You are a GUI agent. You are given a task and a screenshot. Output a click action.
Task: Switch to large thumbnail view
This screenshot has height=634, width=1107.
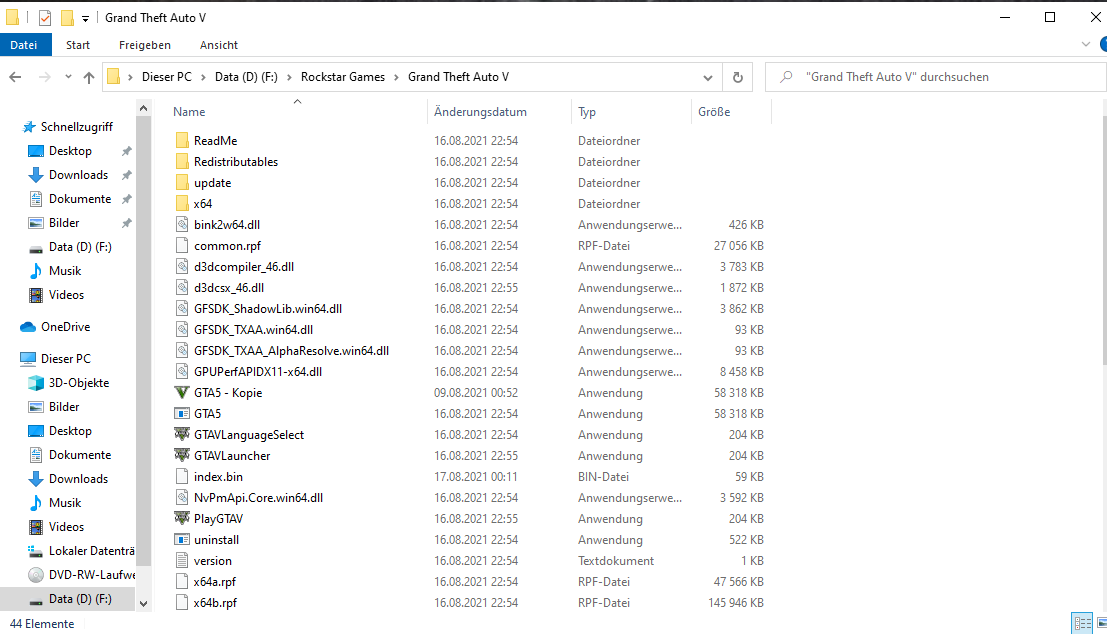1101,623
